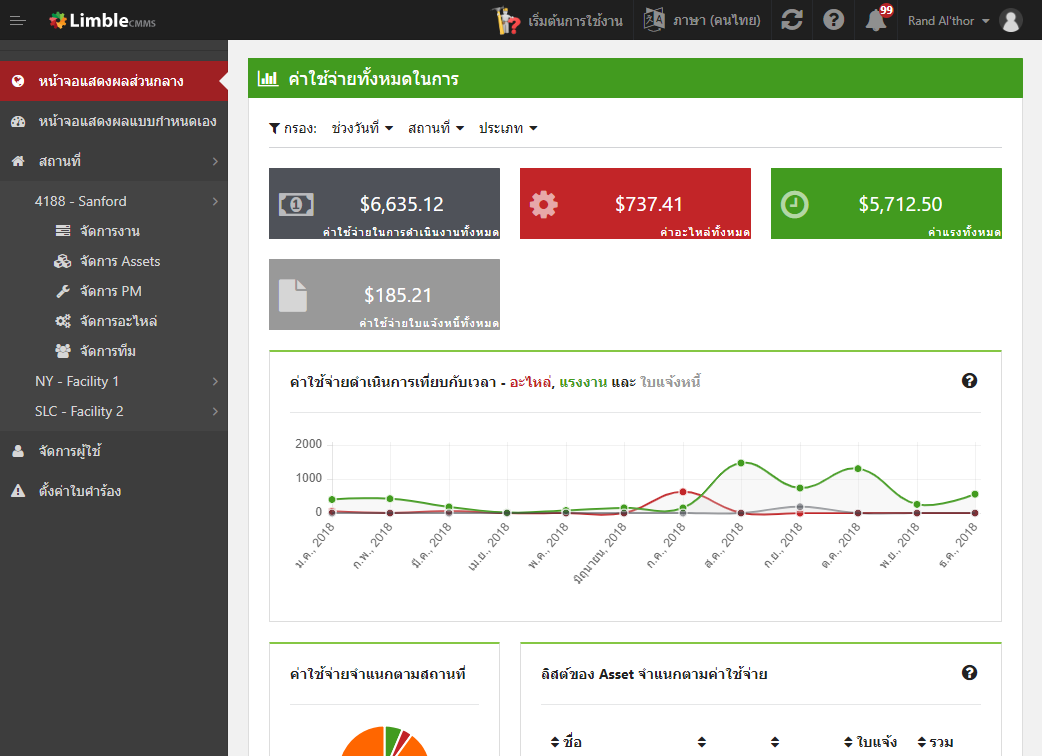Click the orange slice of the location pie chart
Viewport: 1042px width, 756px height.
[364, 743]
